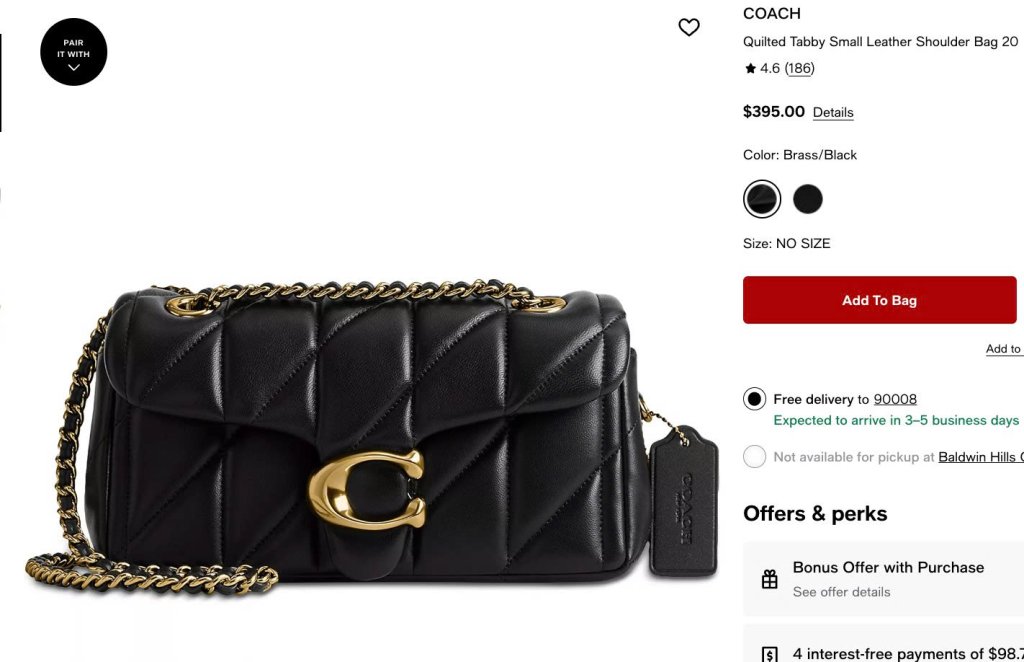Click the Add To Bag button

point(879,300)
